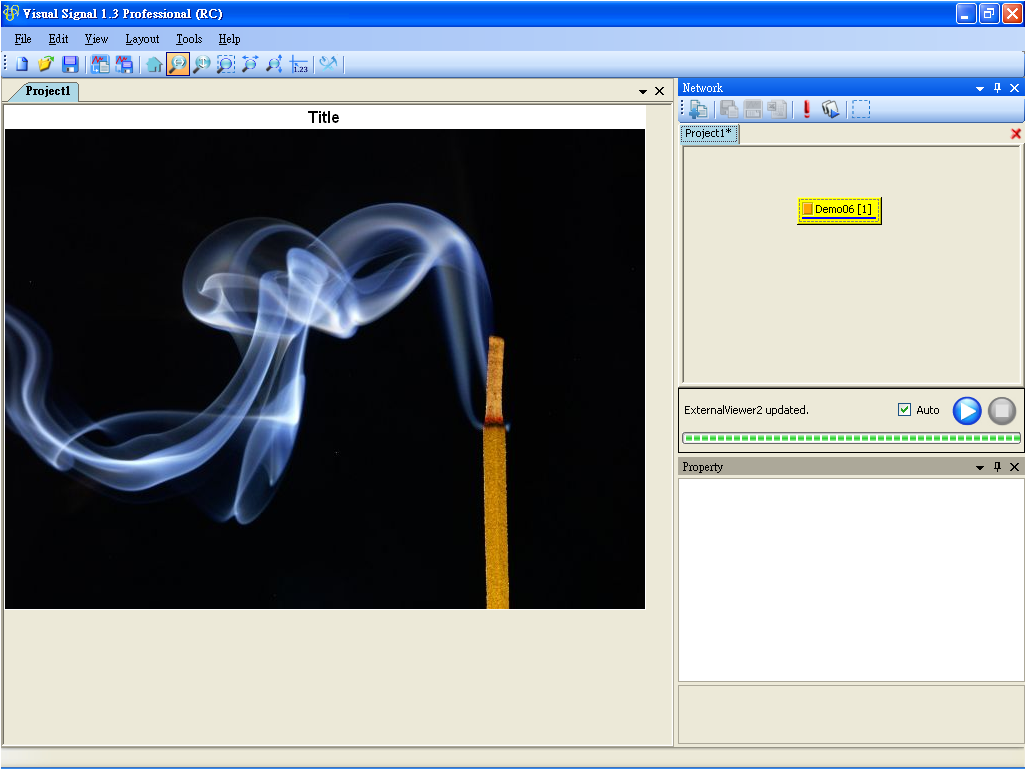
Task: Click the red exclamation mark icon
Action: coord(807,110)
